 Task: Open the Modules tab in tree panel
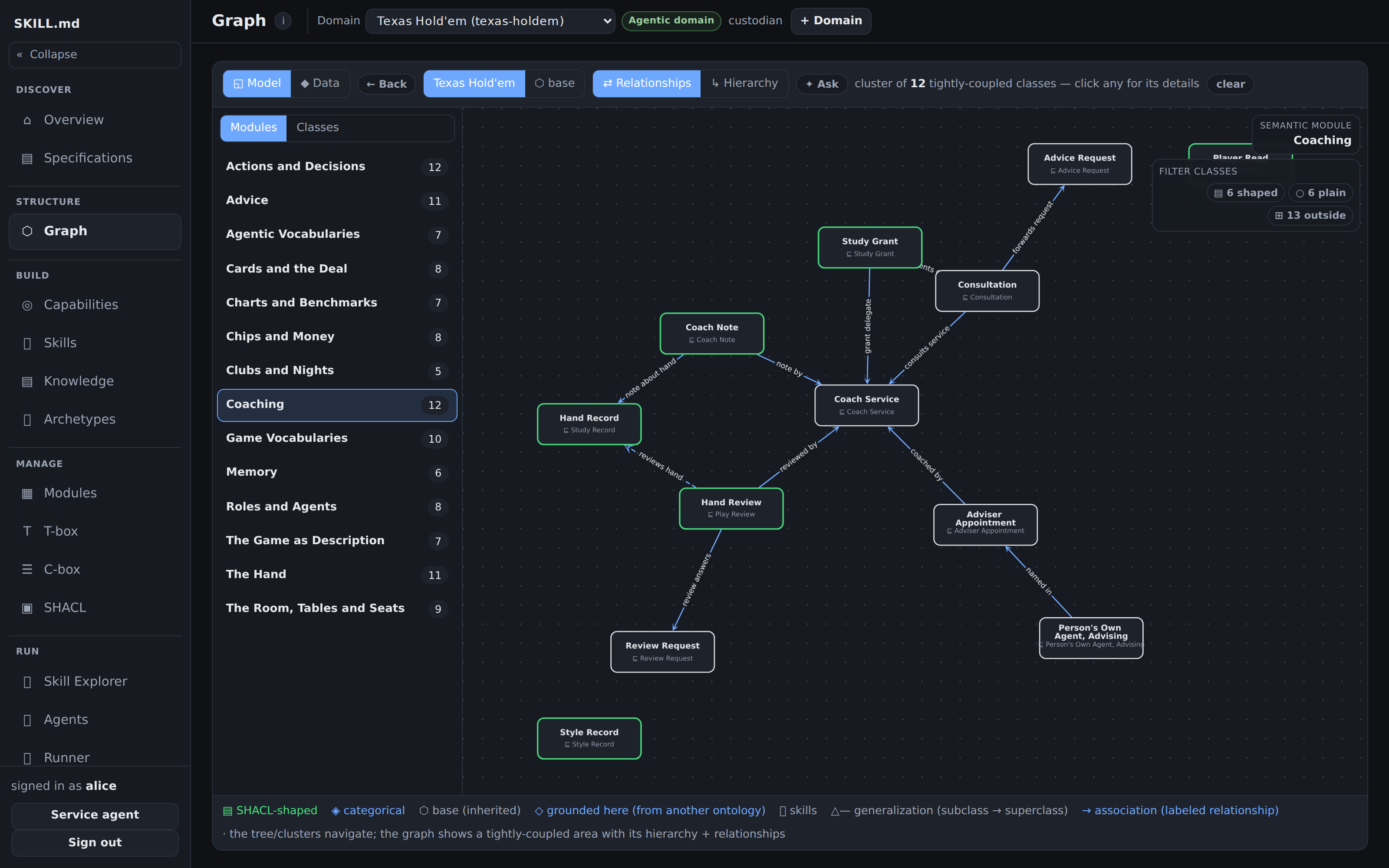(x=253, y=128)
